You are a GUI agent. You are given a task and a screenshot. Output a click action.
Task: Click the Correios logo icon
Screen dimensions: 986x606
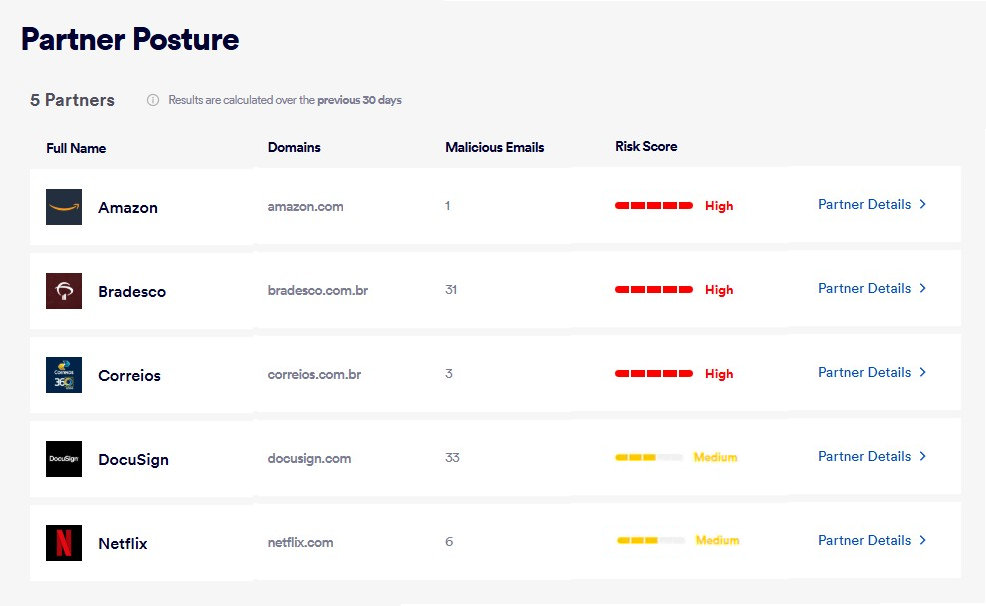point(64,375)
